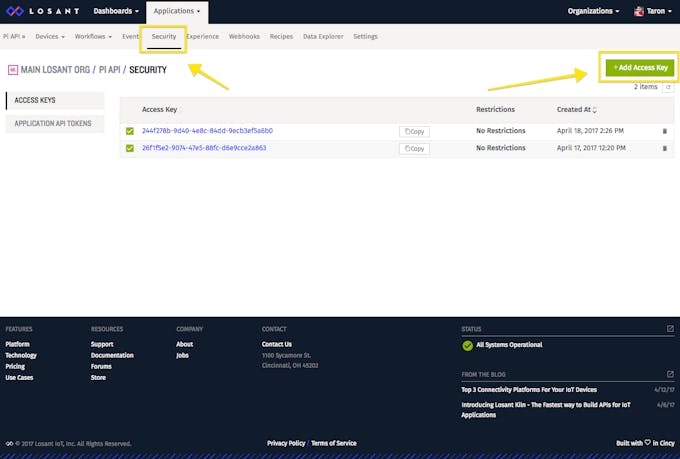Open status page external link icon

pyautogui.click(x=670, y=329)
